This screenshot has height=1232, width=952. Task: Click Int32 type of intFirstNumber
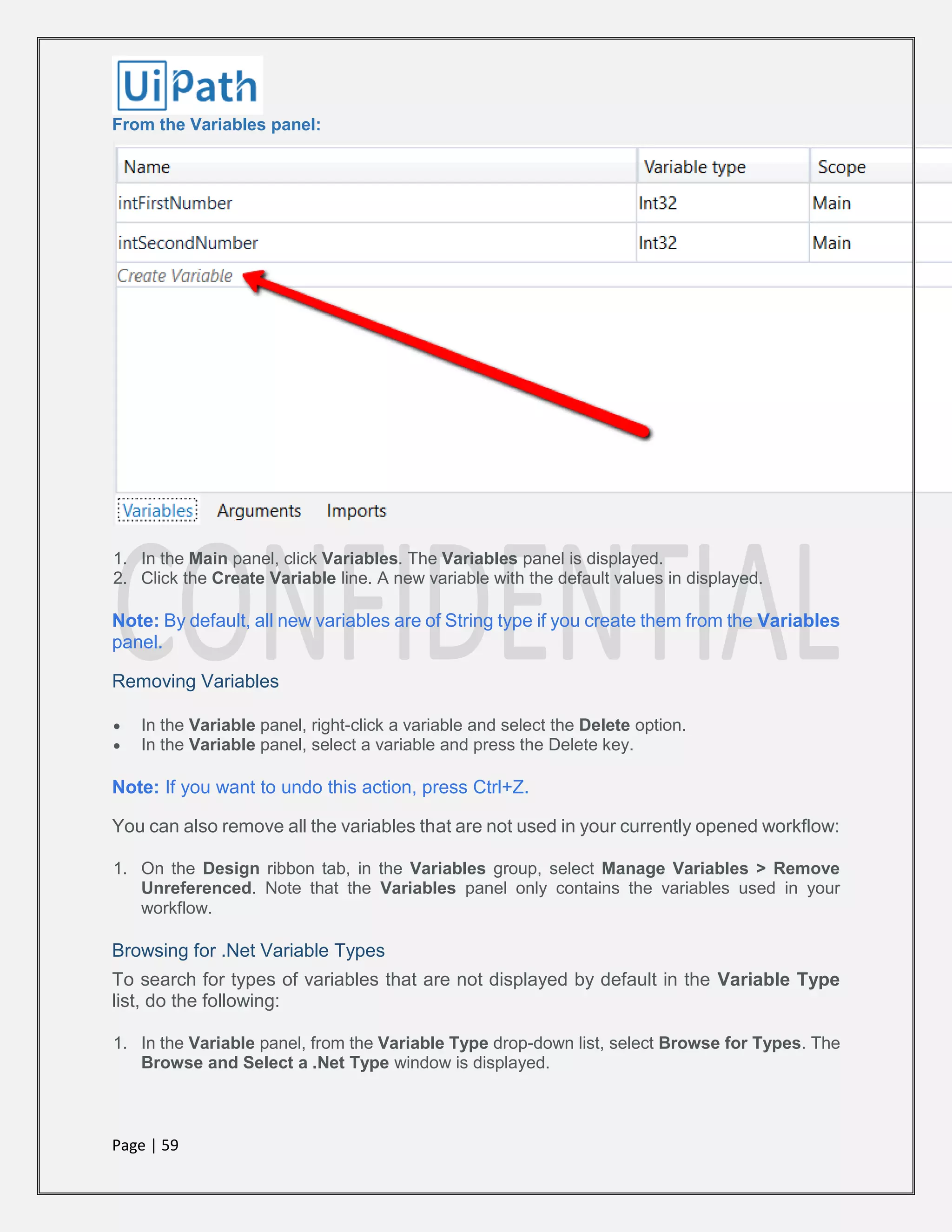coord(658,203)
